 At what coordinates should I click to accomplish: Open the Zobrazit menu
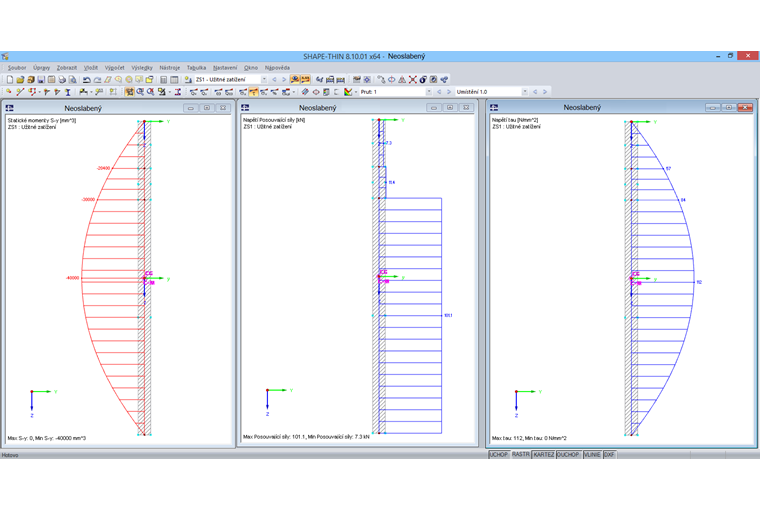coord(67,68)
